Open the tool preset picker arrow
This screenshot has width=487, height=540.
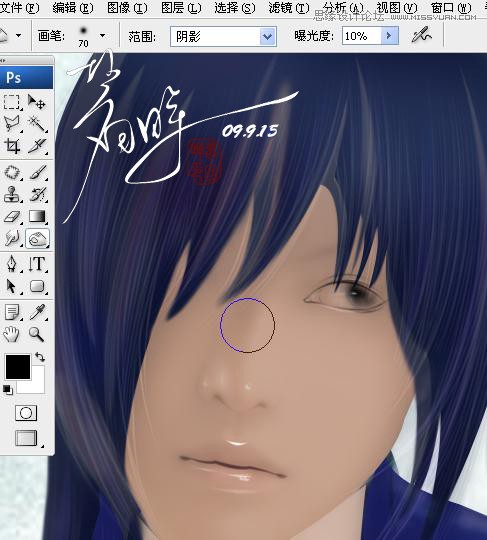(x=18, y=35)
